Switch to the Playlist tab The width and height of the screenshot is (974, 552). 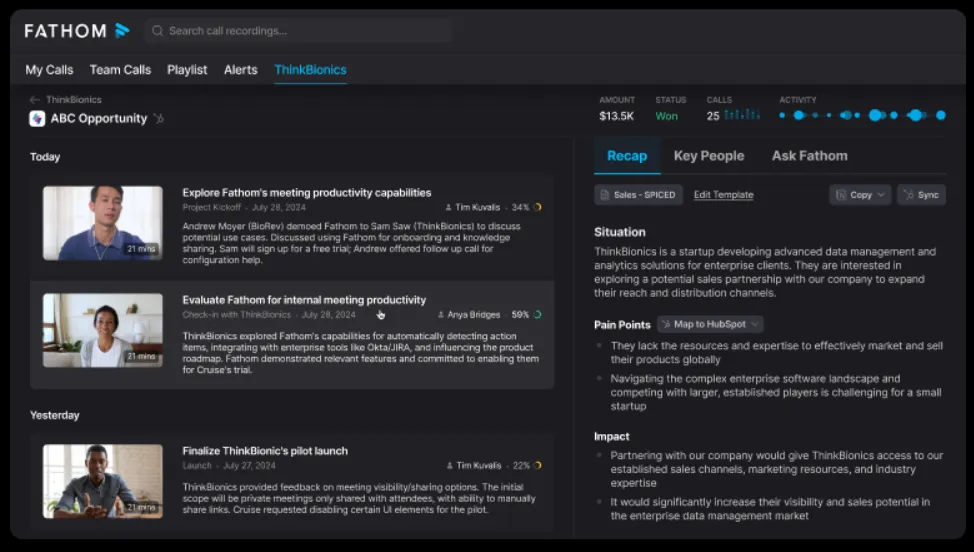click(x=187, y=70)
